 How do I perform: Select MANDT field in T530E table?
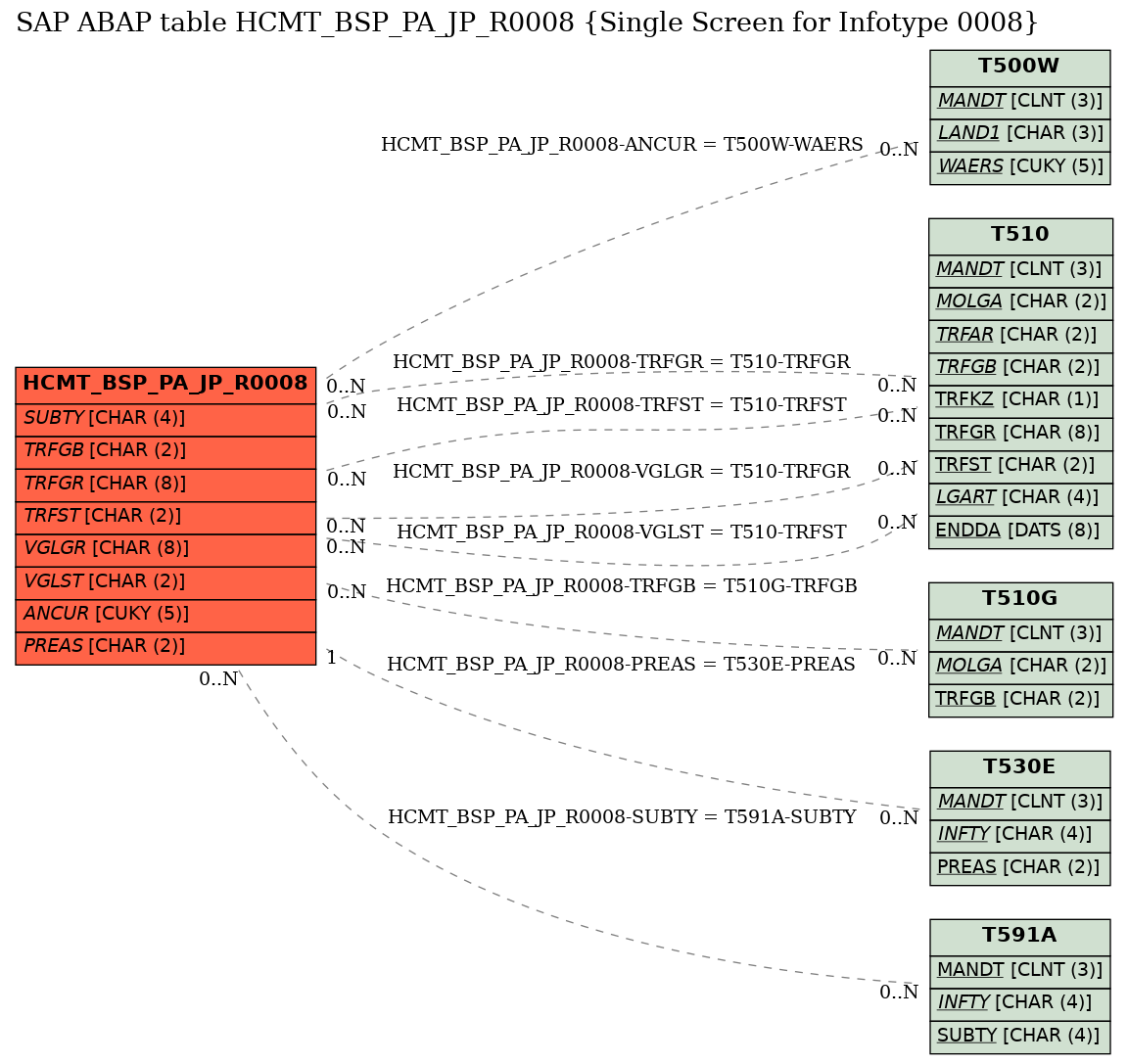coord(1019,803)
